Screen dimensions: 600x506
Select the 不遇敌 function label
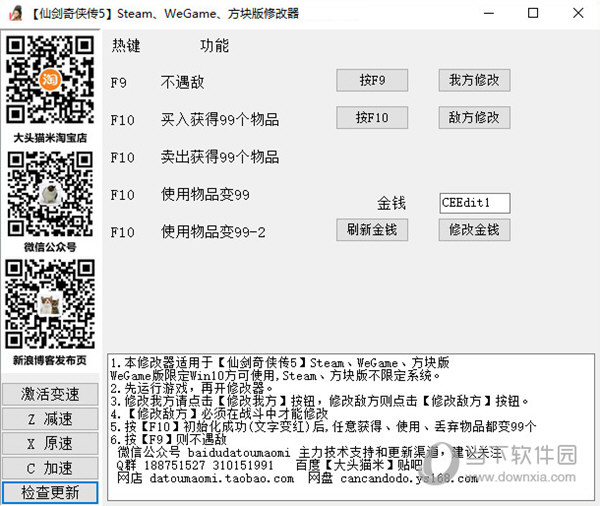[183, 82]
